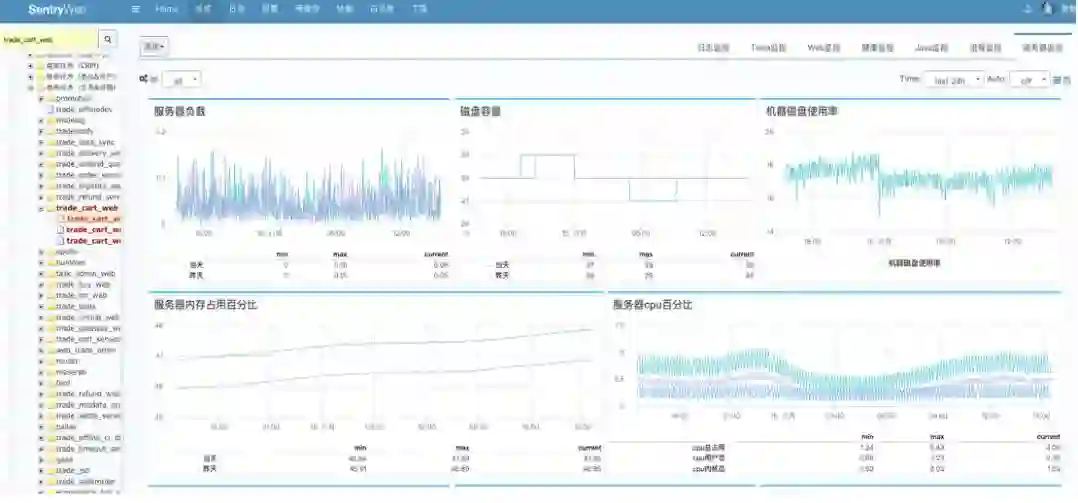
Task: Click the gear settings icon above charts
Action: point(143,79)
